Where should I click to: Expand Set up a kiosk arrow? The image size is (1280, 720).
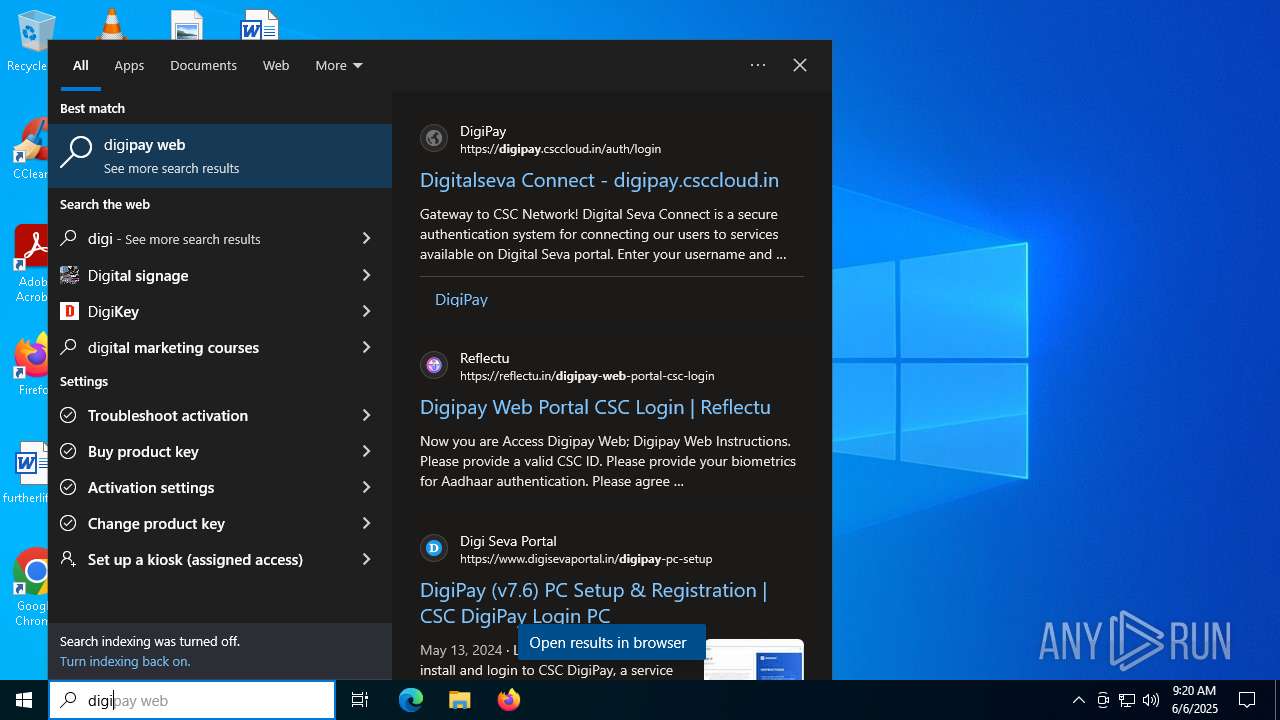pyautogui.click(x=366, y=559)
